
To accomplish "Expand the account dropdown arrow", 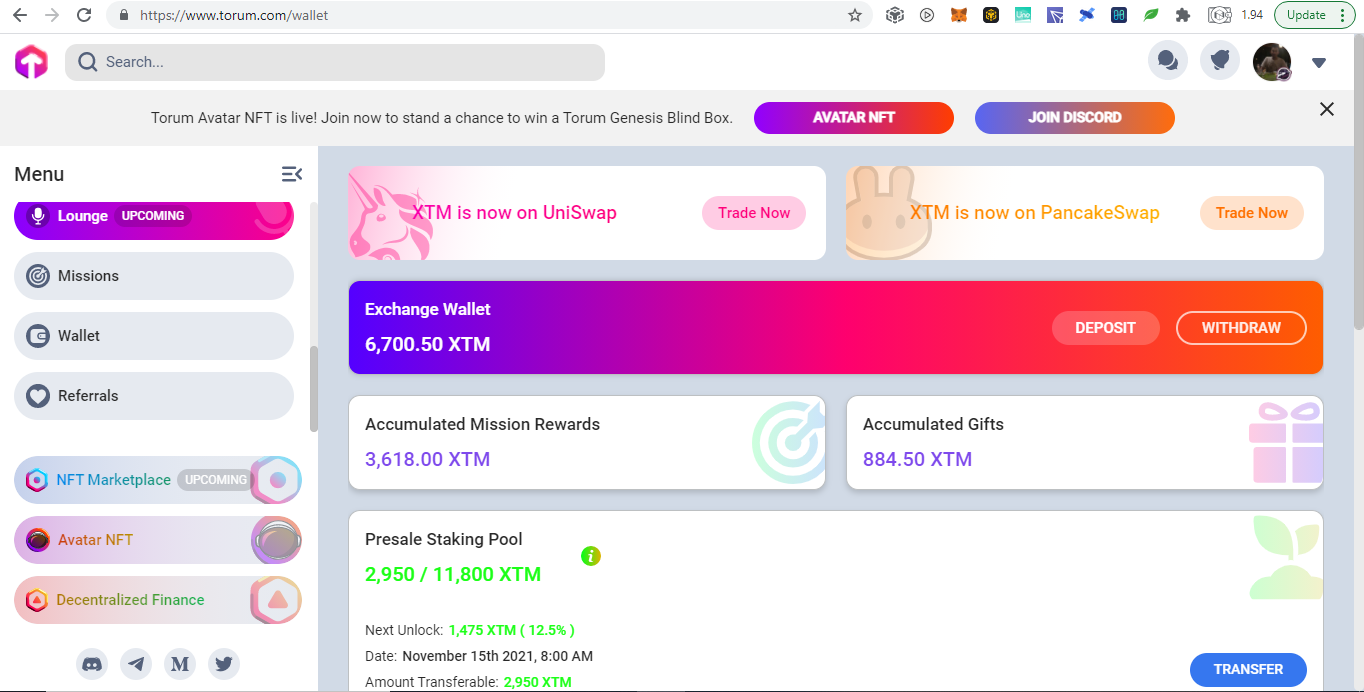I will [x=1319, y=62].
